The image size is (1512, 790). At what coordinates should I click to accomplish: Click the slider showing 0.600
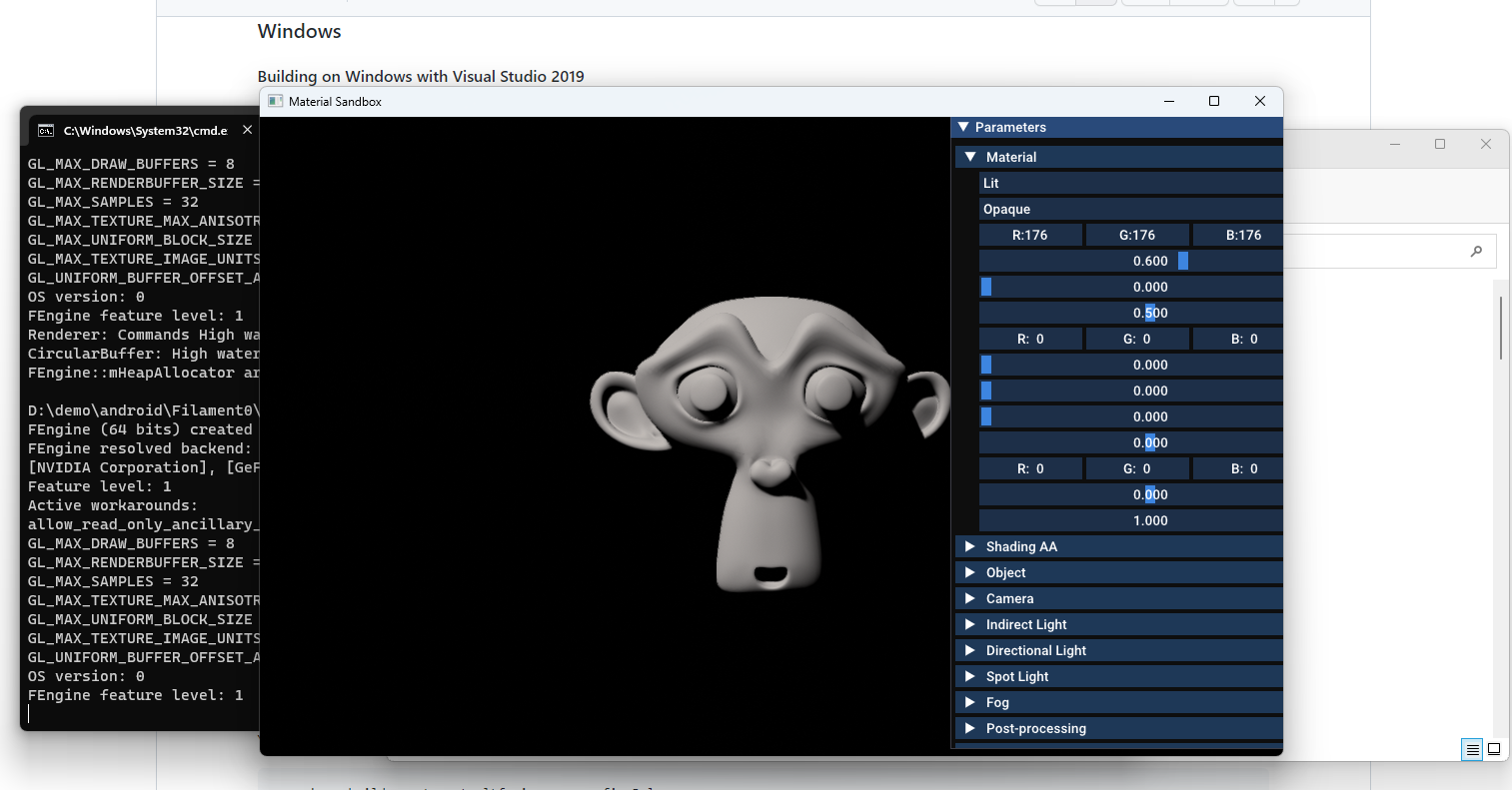(1130, 261)
